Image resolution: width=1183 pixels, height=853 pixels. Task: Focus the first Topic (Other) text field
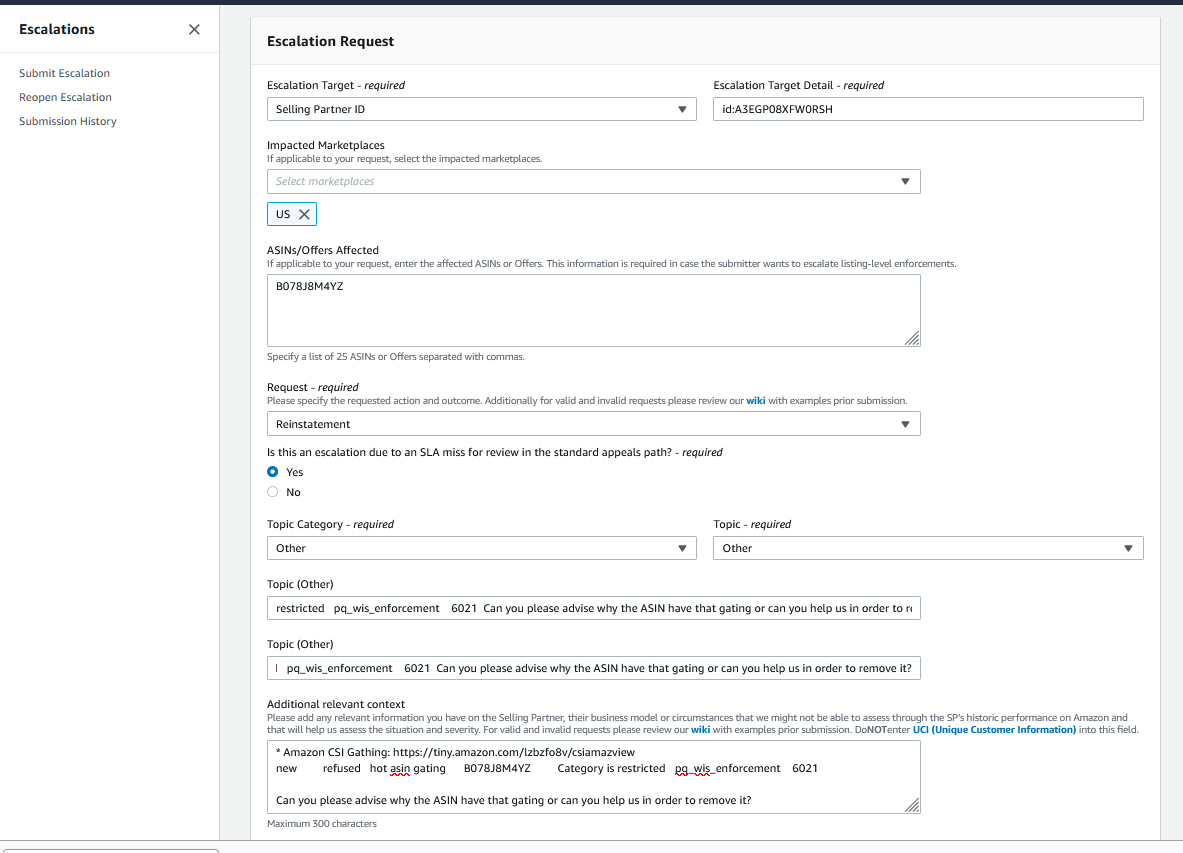pyautogui.click(x=593, y=608)
